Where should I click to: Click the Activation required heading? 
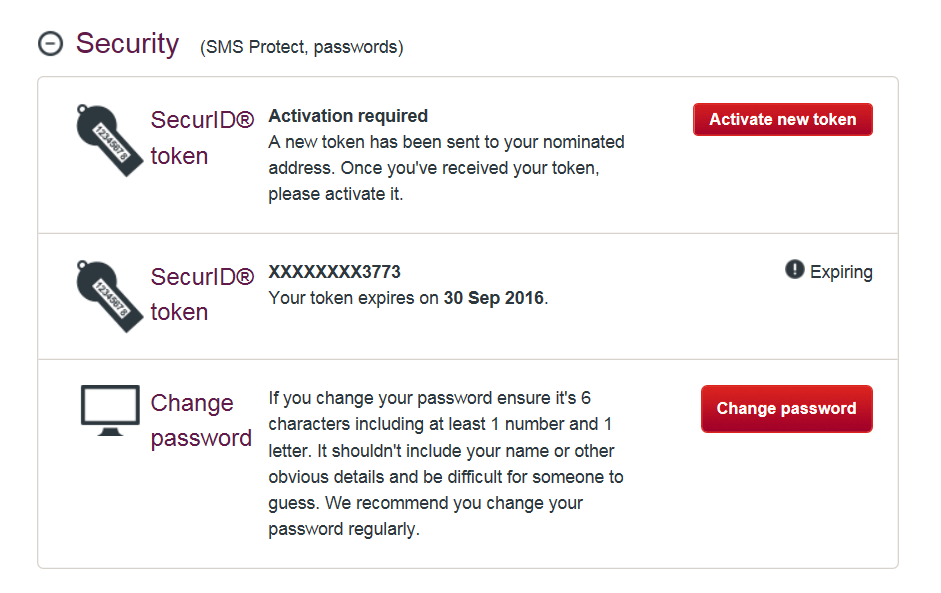pos(348,116)
